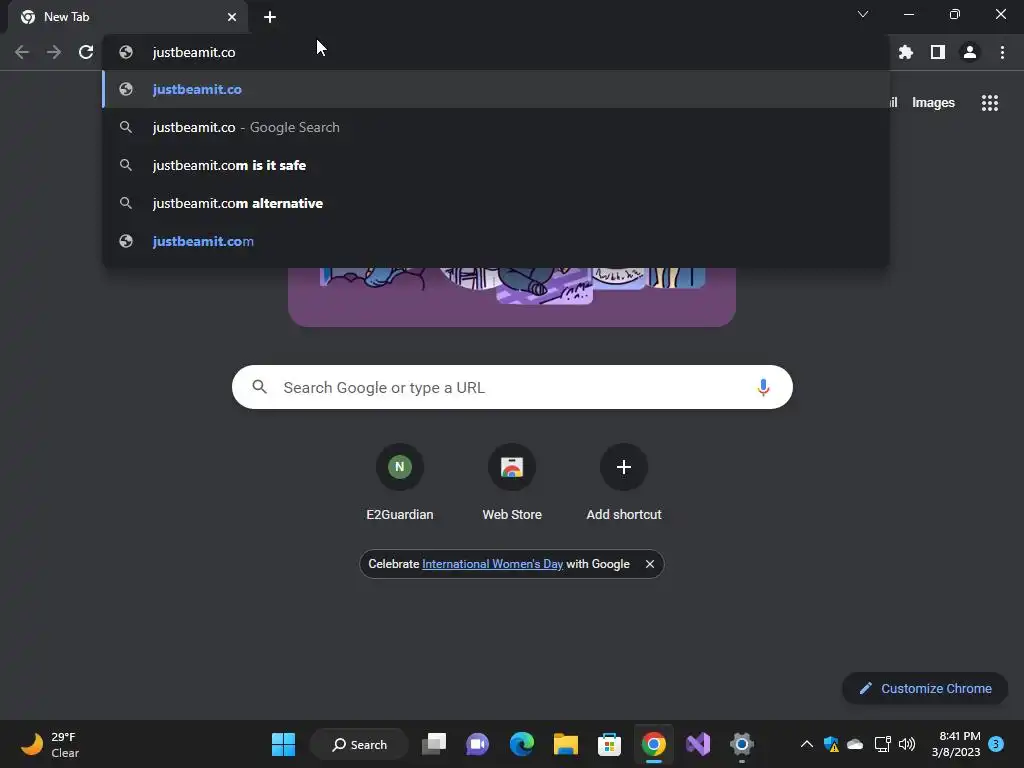Screen dimensions: 1024x768
Task: Dismiss the Women's Day promo banner
Action: click(x=650, y=564)
